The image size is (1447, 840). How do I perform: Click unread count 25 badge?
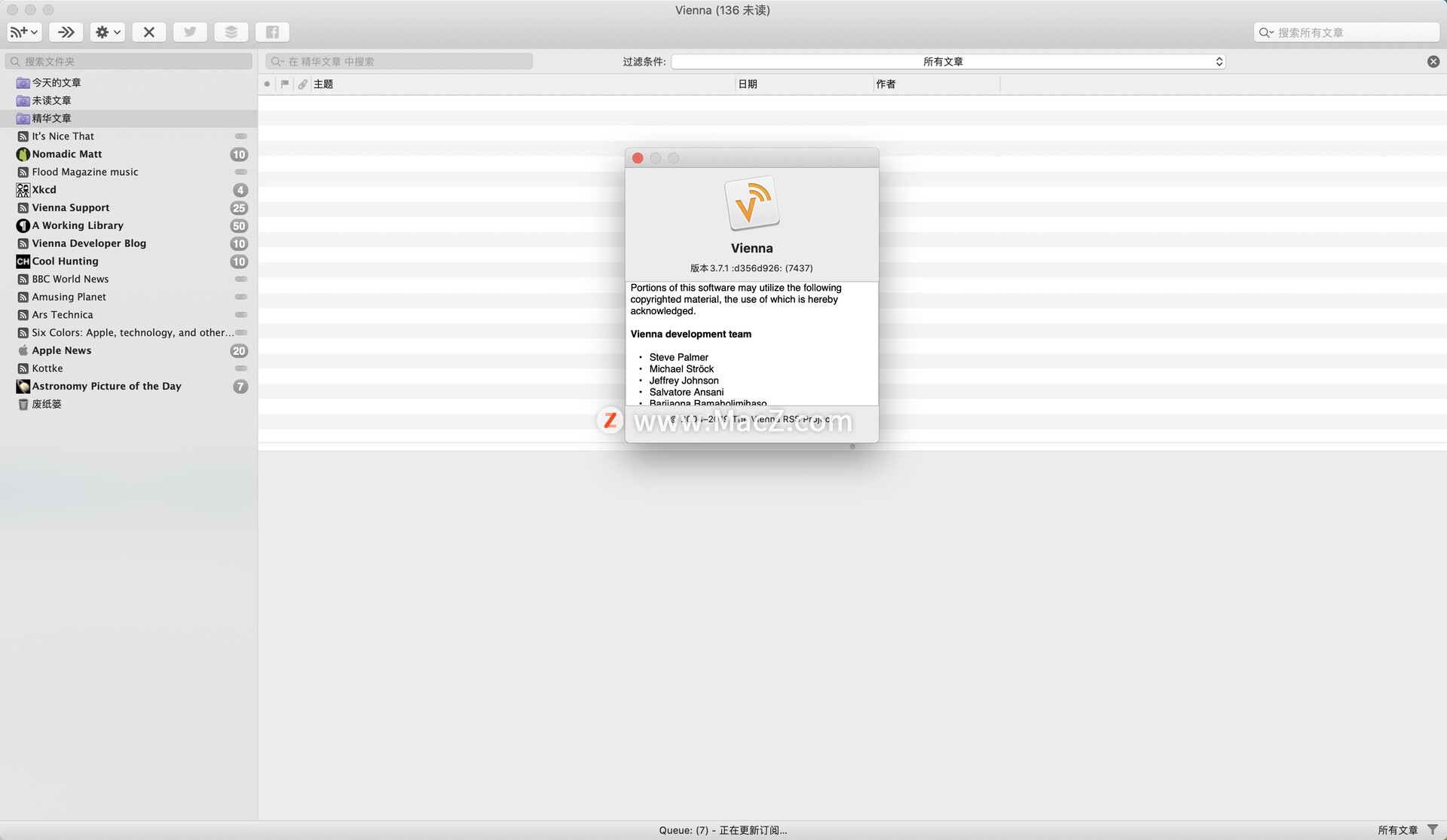point(239,208)
